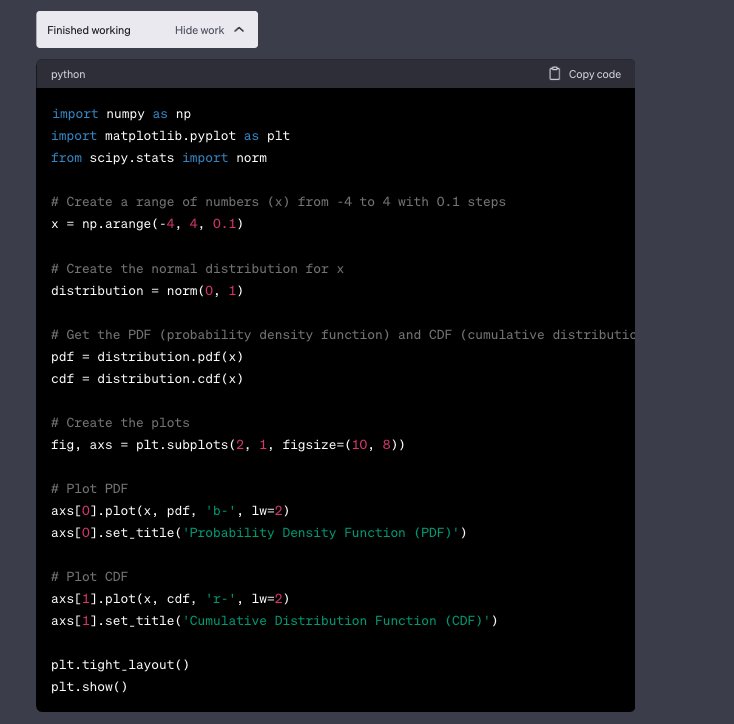Click the comment starting 'Get the PDF'
The height and width of the screenshot is (724, 734).
tap(343, 335)
